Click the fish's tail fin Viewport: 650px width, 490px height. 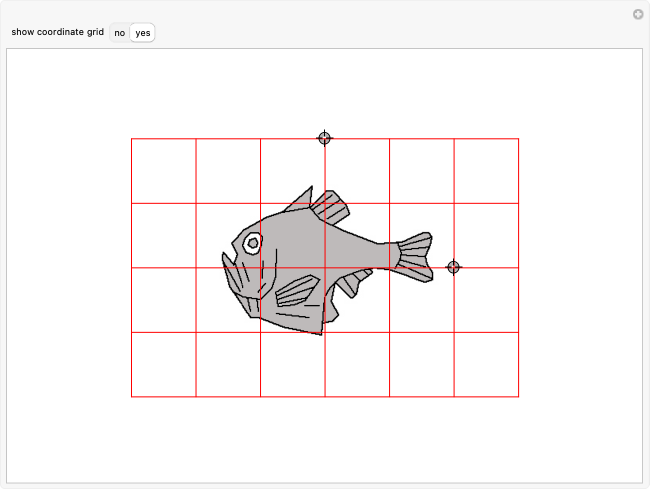[415, 256]
